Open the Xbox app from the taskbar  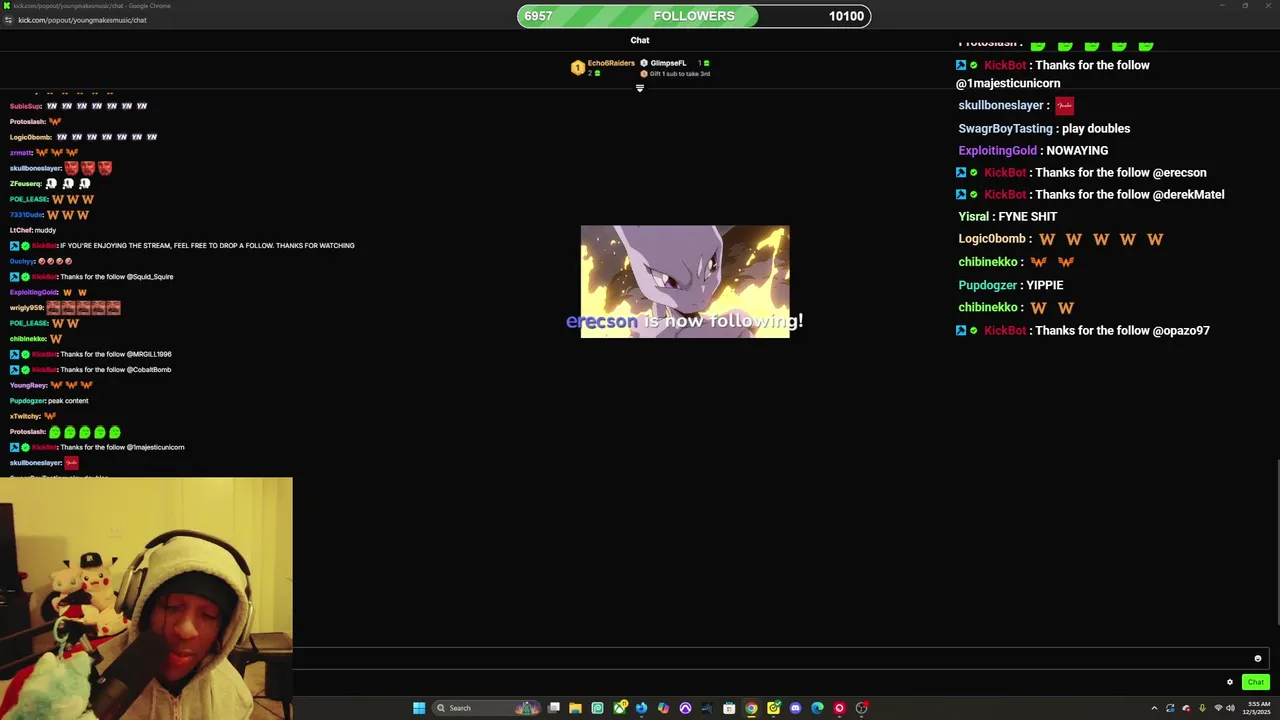[620, 708]
